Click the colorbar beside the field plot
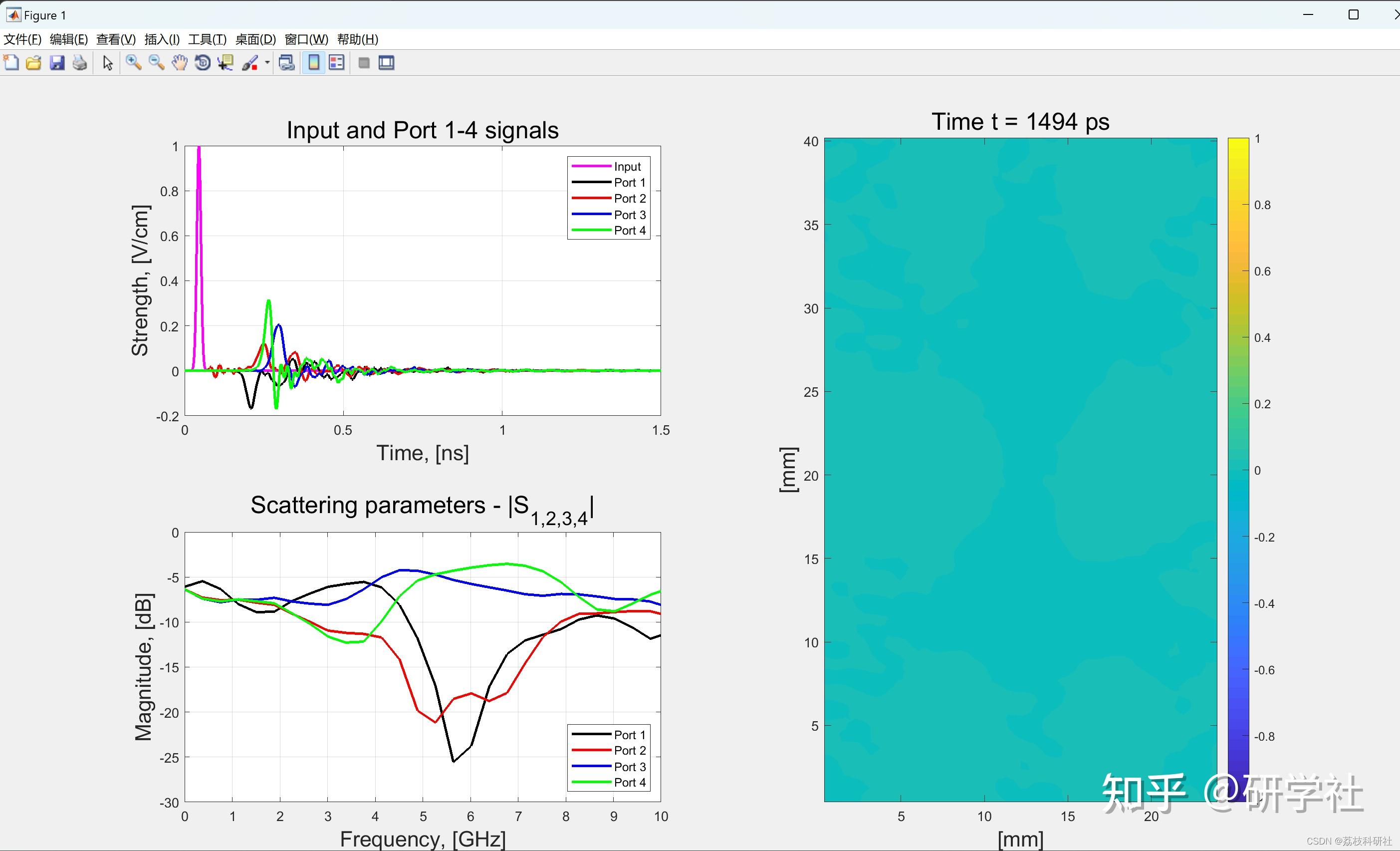1400x851 pixels. [1238, 455]
